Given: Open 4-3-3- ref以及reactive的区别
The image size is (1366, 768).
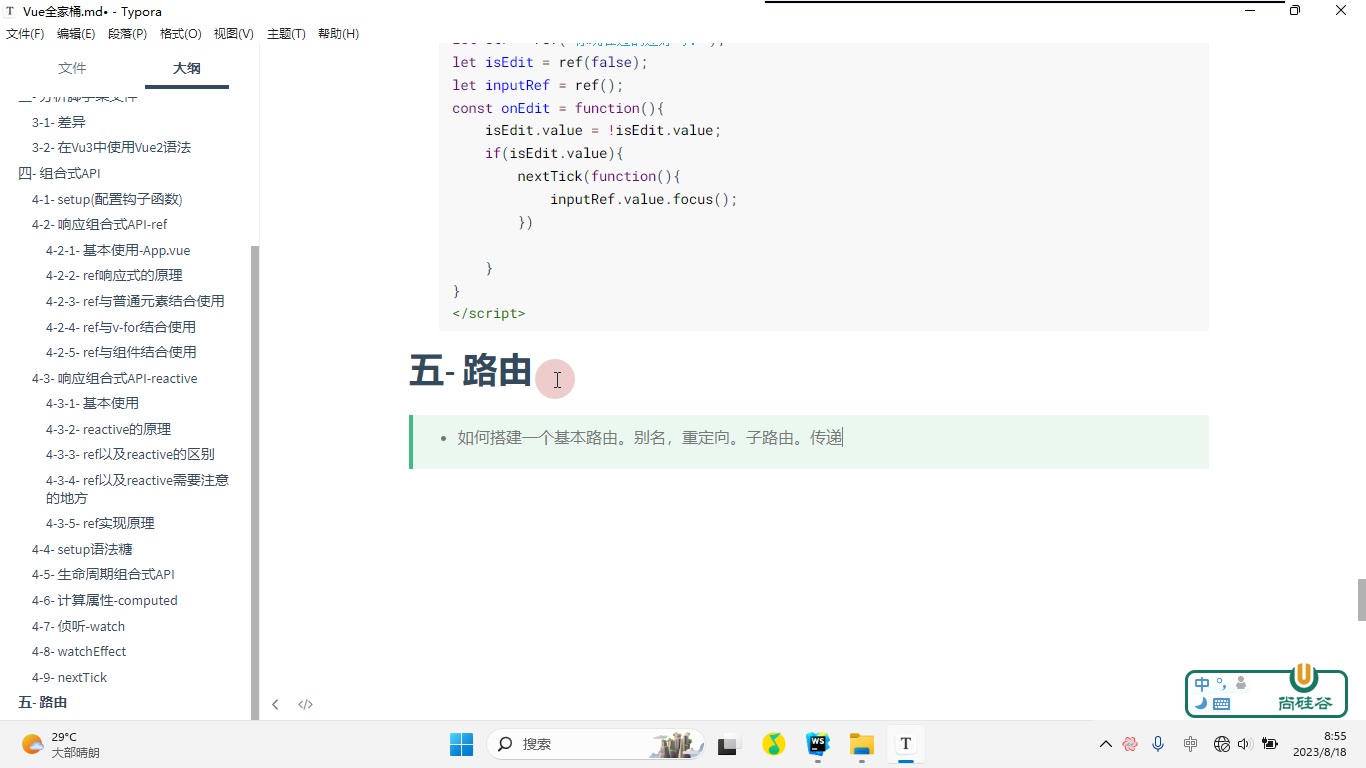Looking at the screenshot, I should tap(130, 454).
